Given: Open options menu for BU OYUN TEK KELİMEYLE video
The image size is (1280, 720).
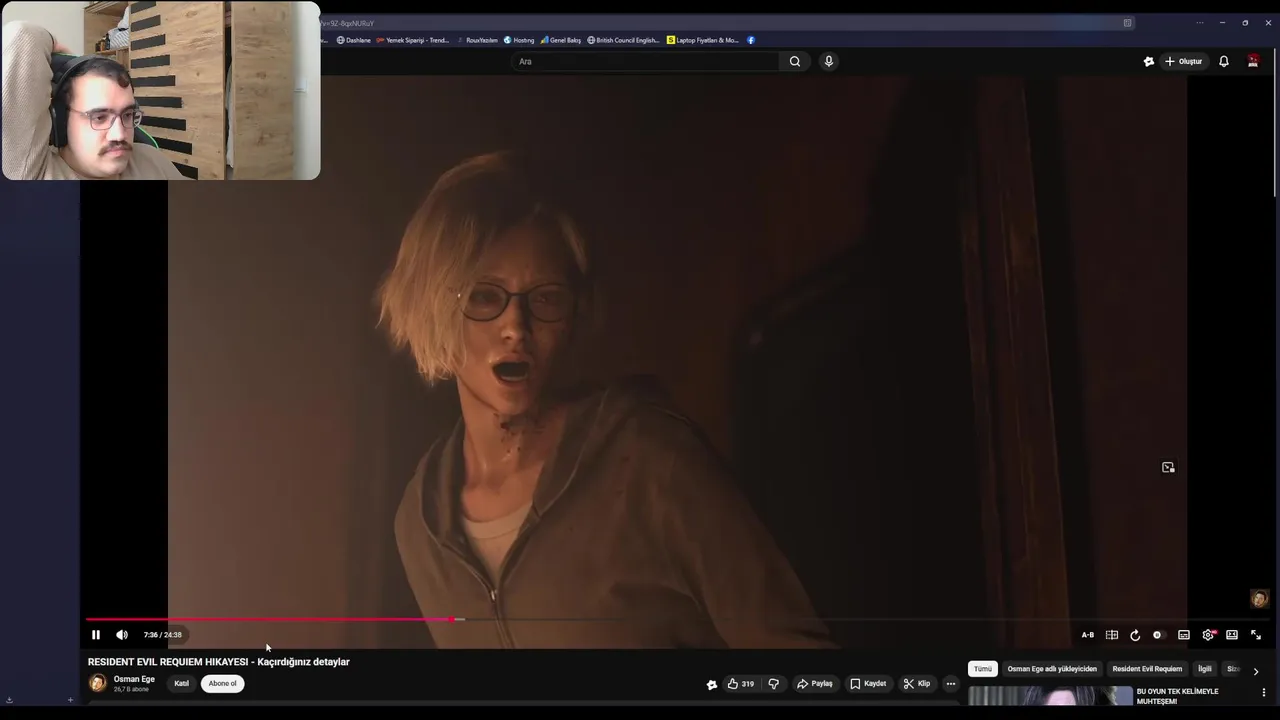Looking at the screenshot, I should pyautogui.click(x=1264, y=692).
